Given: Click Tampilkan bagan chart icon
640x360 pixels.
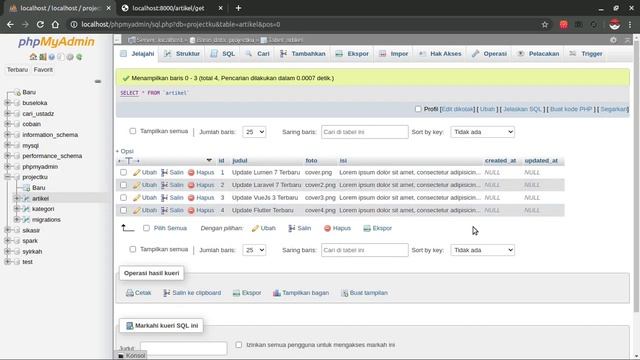Looking at the screenshot, I should pos(277,293).
